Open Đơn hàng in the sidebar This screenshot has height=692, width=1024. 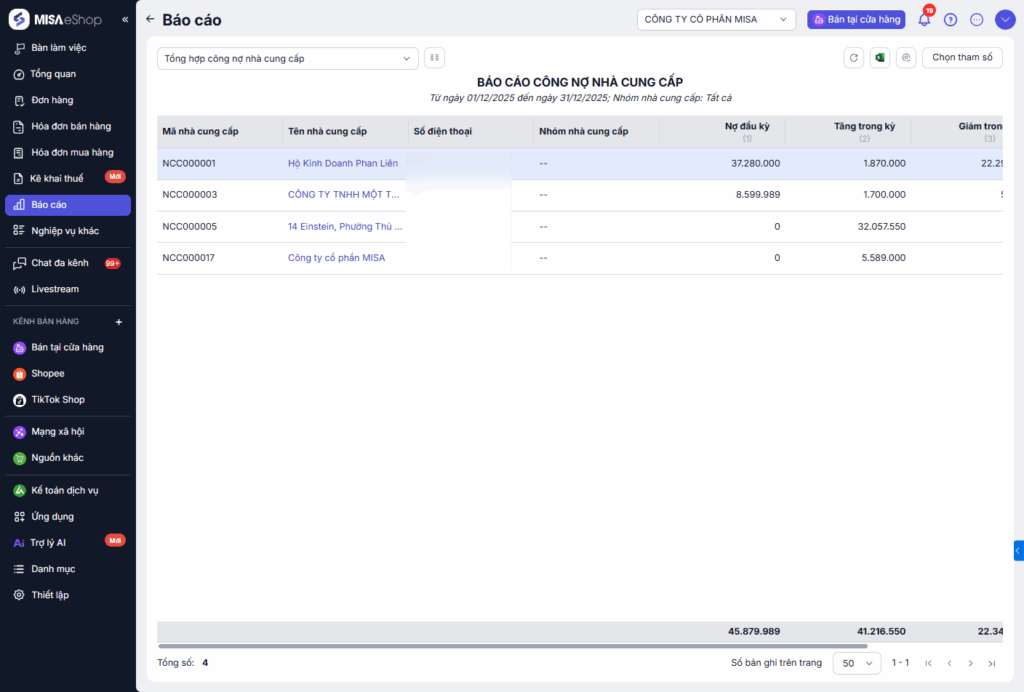pos(52,100)
